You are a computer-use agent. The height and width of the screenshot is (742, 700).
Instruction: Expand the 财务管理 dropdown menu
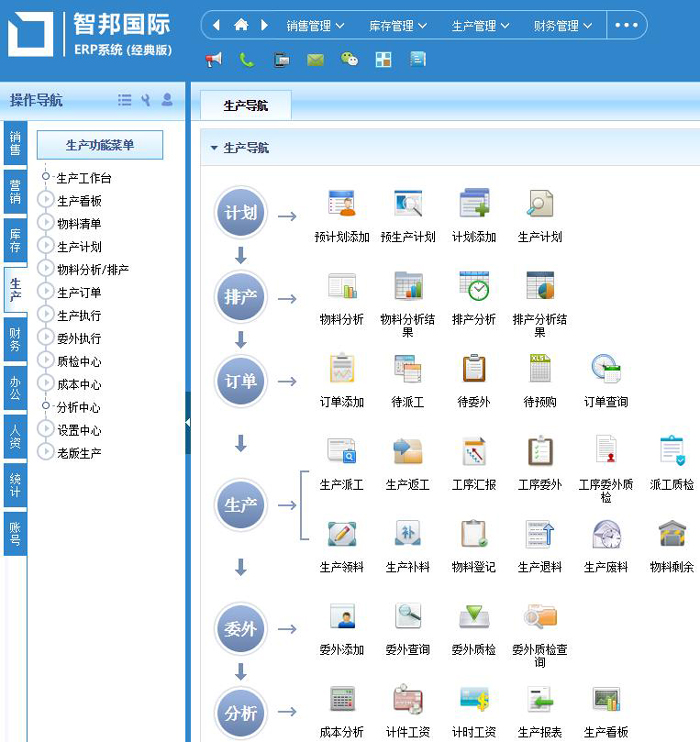point(563,25)
